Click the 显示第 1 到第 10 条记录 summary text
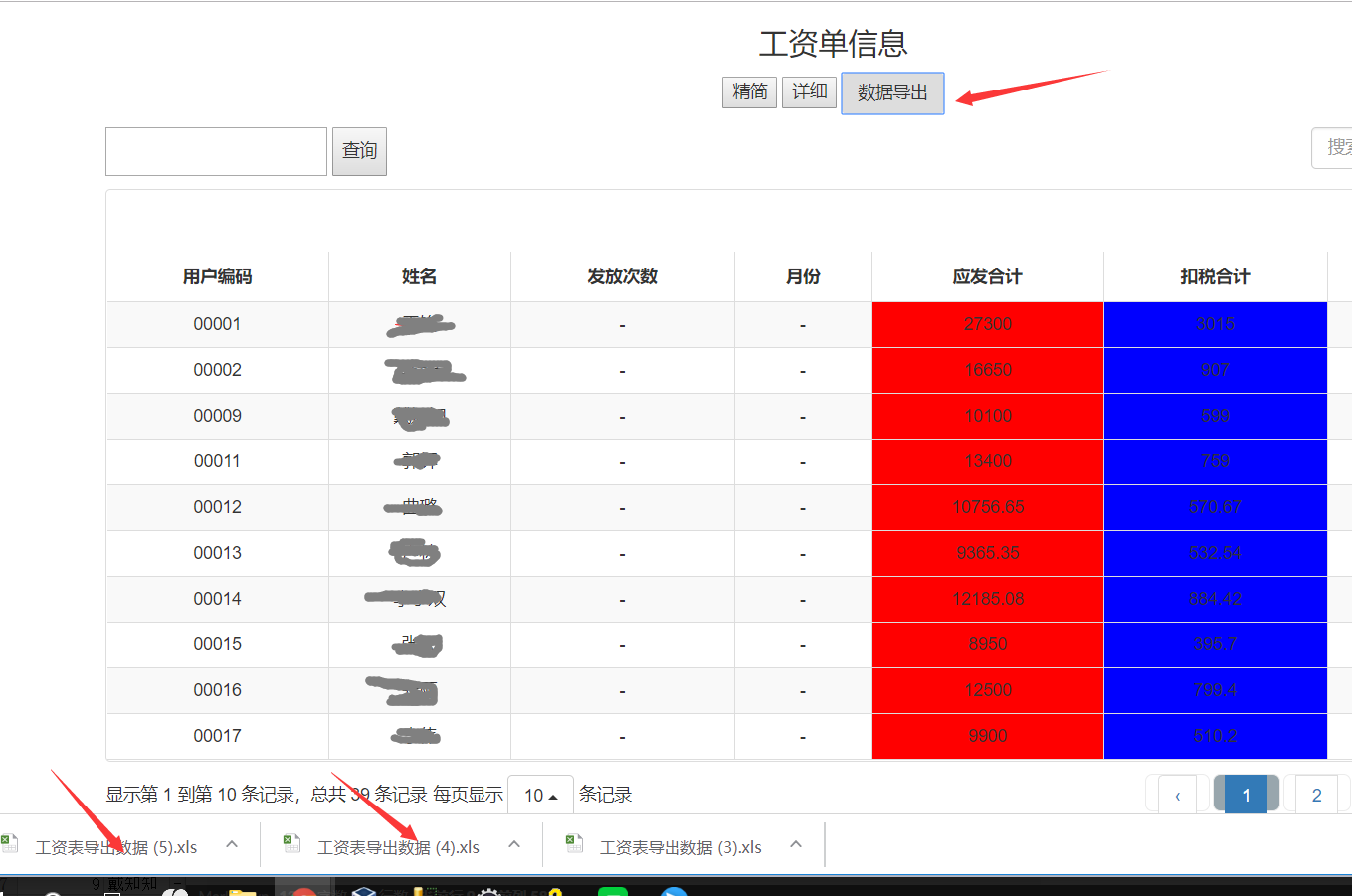 tap(202, 795)
